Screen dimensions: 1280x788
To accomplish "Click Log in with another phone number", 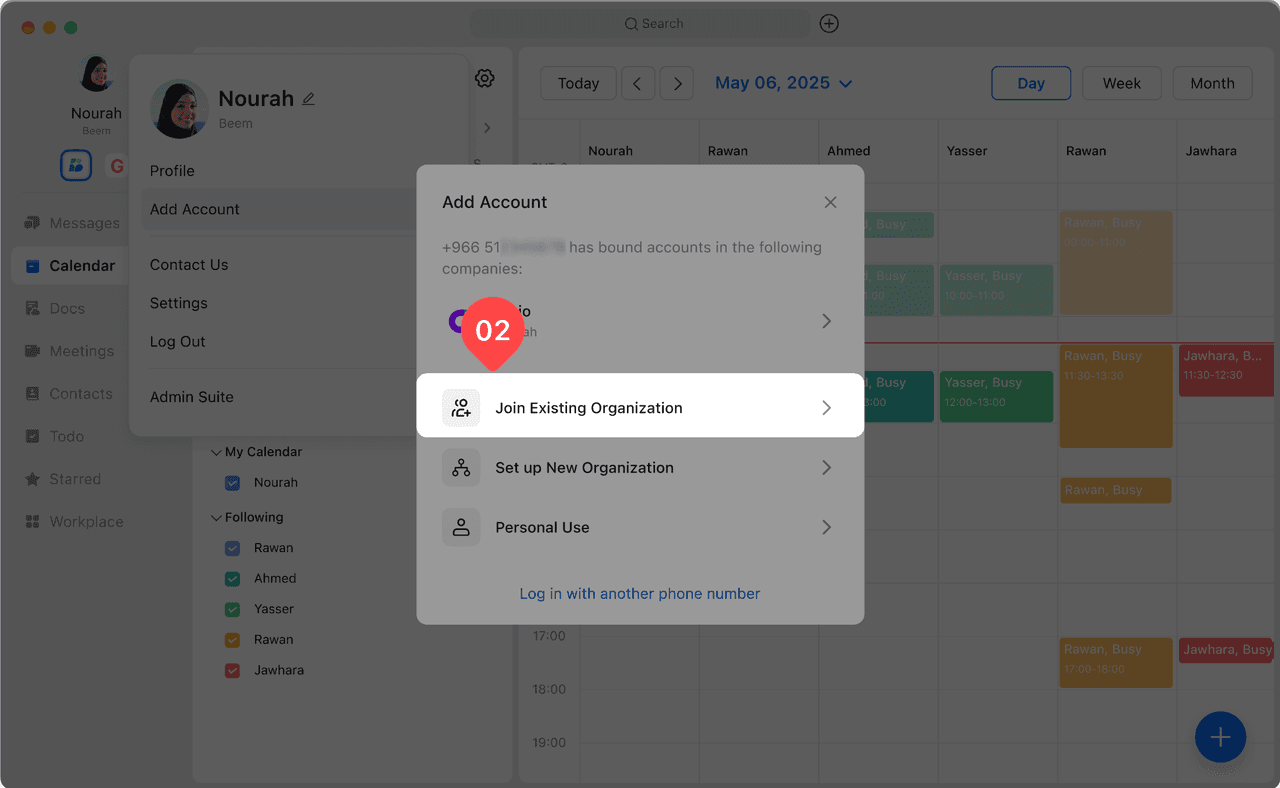I will coord(640,594).
